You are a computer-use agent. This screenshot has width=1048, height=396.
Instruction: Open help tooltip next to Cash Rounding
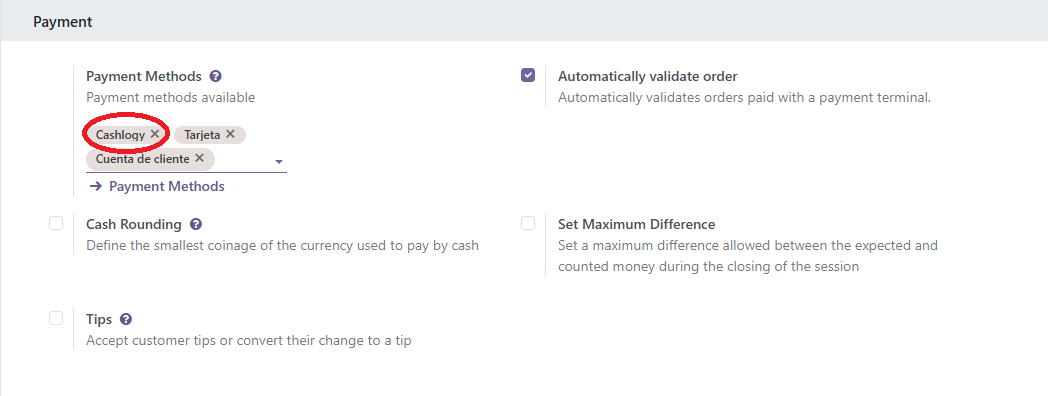point(196,224)
